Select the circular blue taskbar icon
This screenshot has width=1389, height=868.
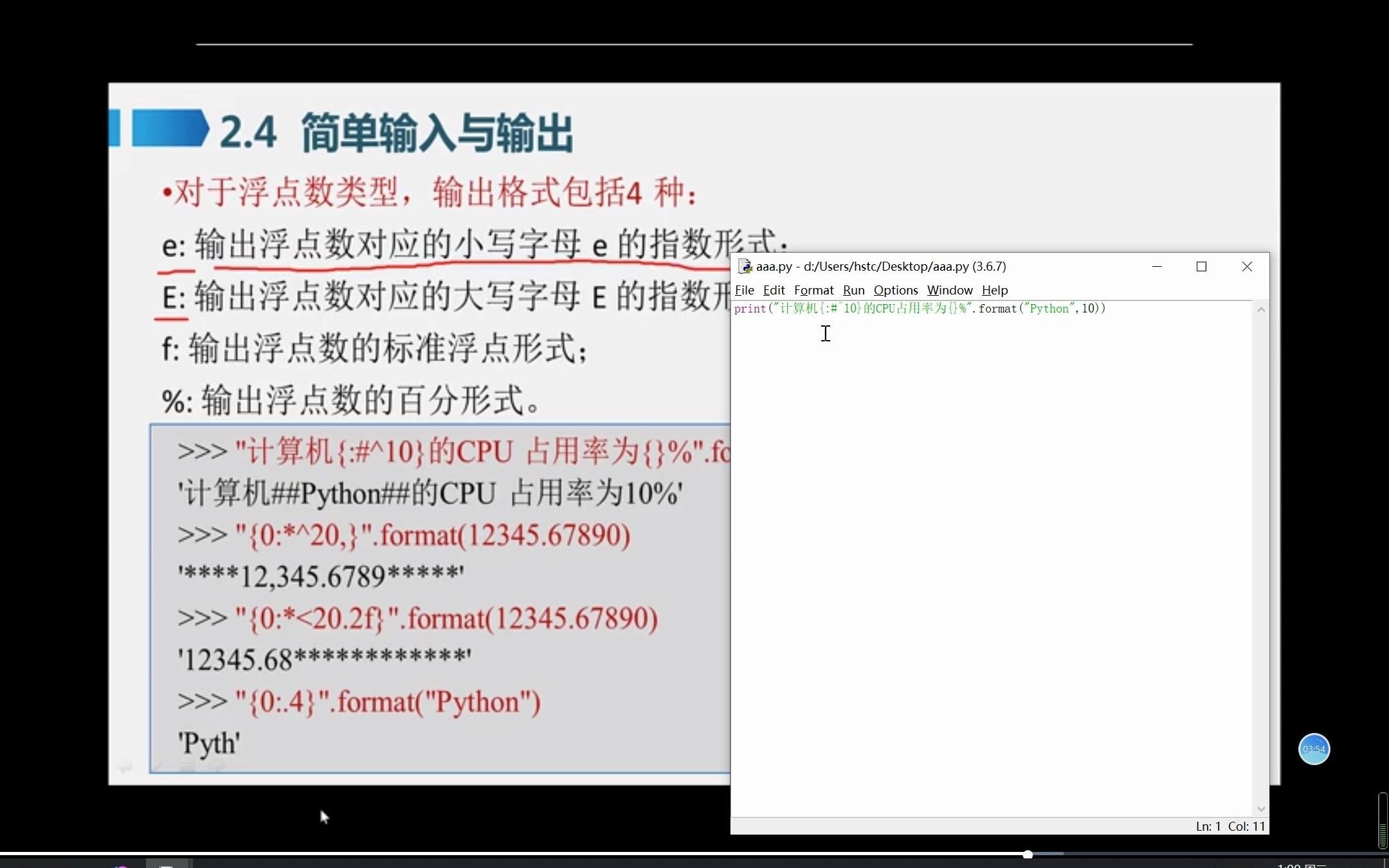pyautogui.click(x=1314, y=748)
